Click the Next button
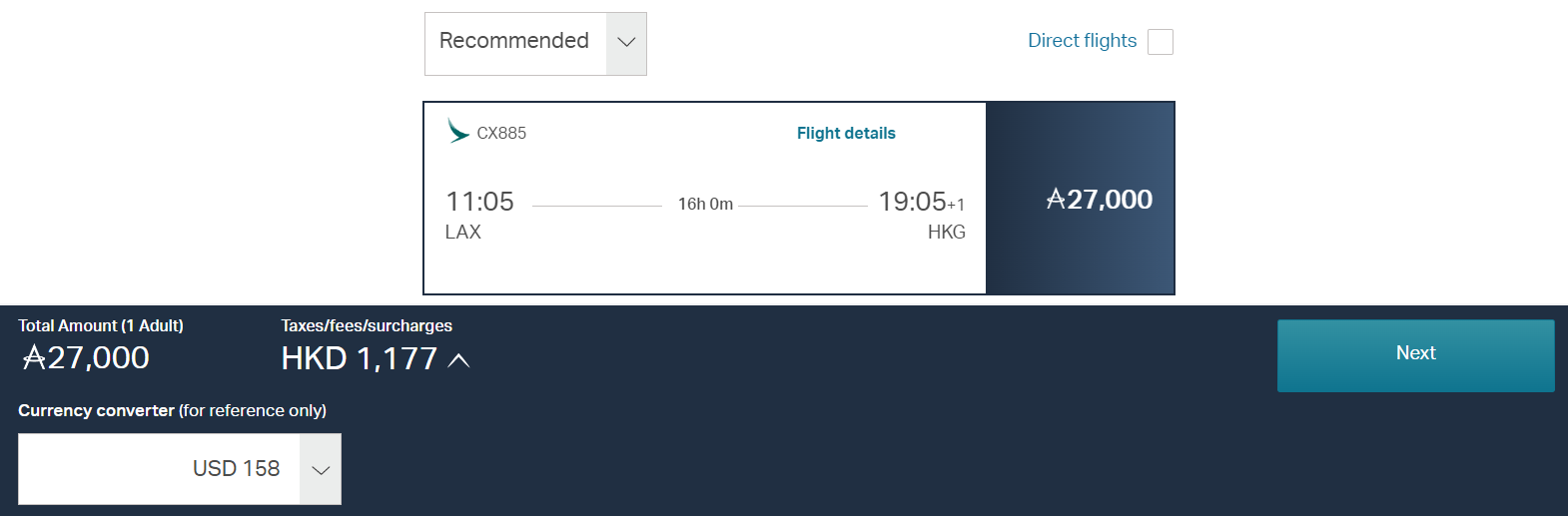Screen dimensions: 1568x516 [x=1415, y=355]
